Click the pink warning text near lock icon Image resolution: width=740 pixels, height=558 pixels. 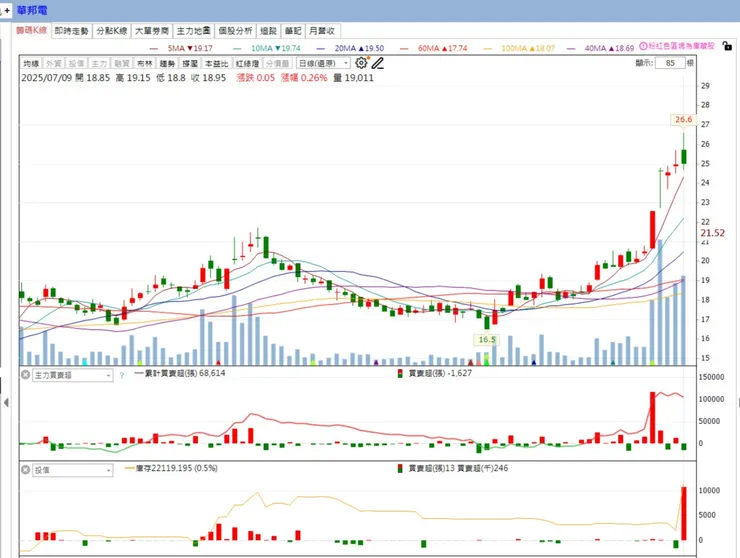pos(681,46)
